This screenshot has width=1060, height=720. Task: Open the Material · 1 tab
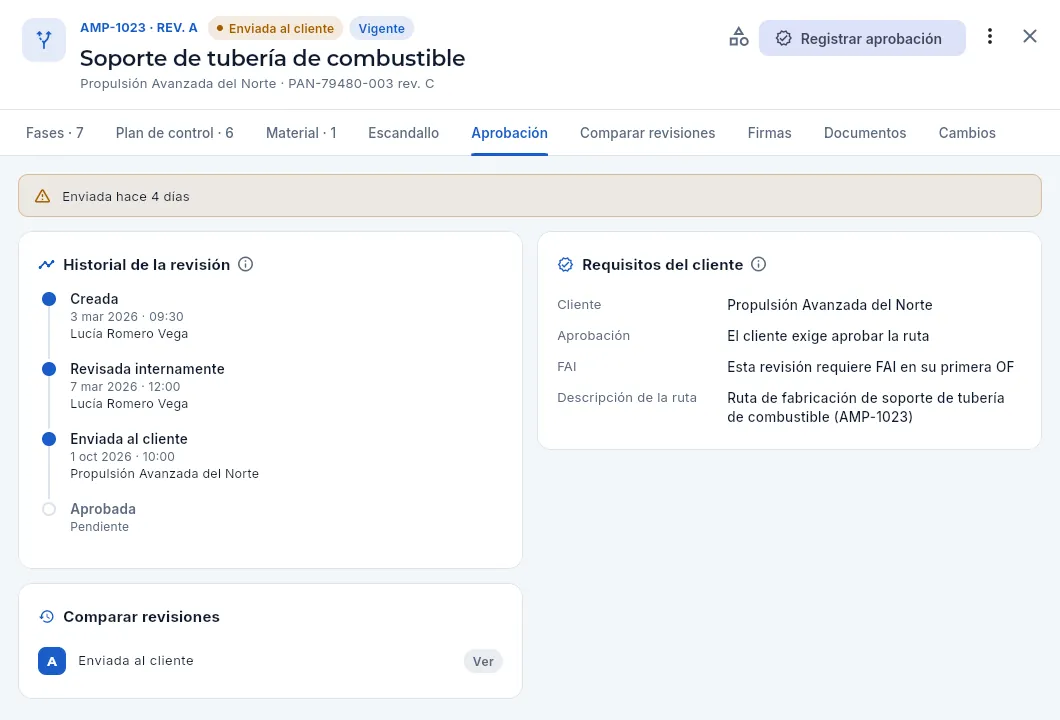pyautogui.click(x=301, y=133)
